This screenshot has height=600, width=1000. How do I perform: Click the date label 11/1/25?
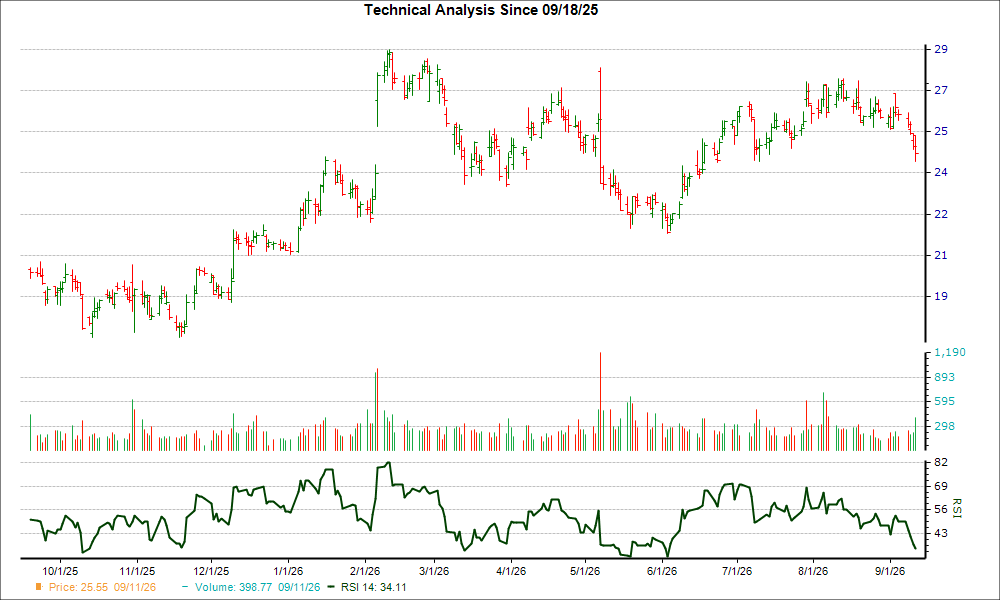tap(136, 571)
